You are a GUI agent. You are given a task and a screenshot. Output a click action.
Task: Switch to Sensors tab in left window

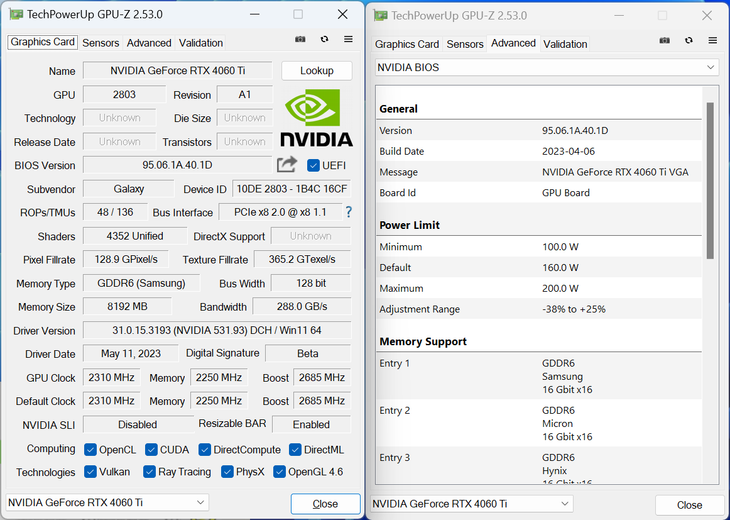(x=101, y=43)
